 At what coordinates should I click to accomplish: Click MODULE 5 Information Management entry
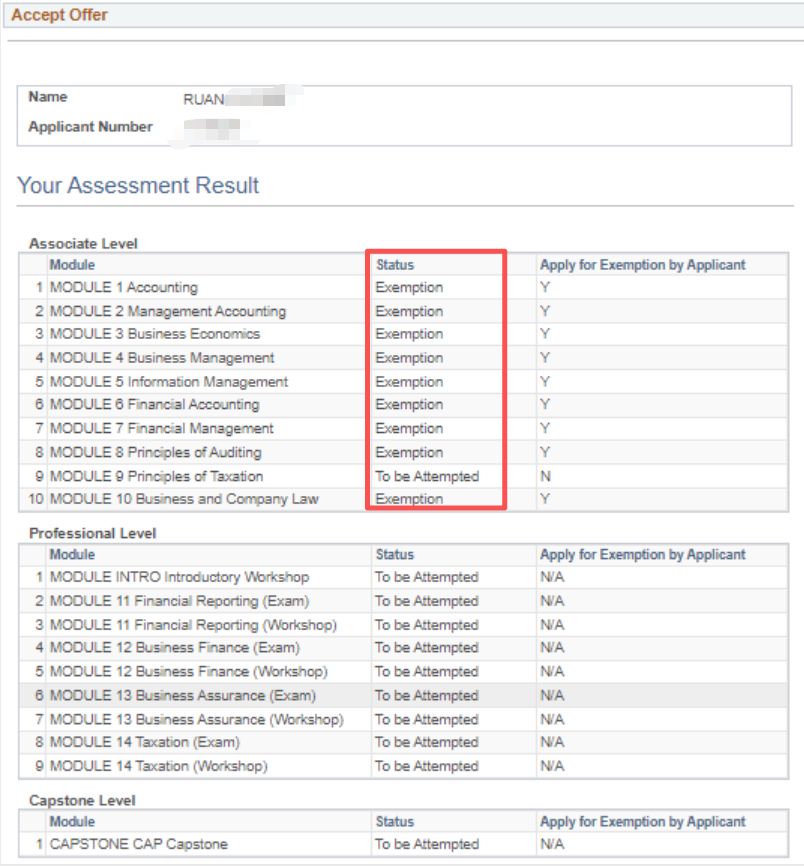(x=168, y=382)
